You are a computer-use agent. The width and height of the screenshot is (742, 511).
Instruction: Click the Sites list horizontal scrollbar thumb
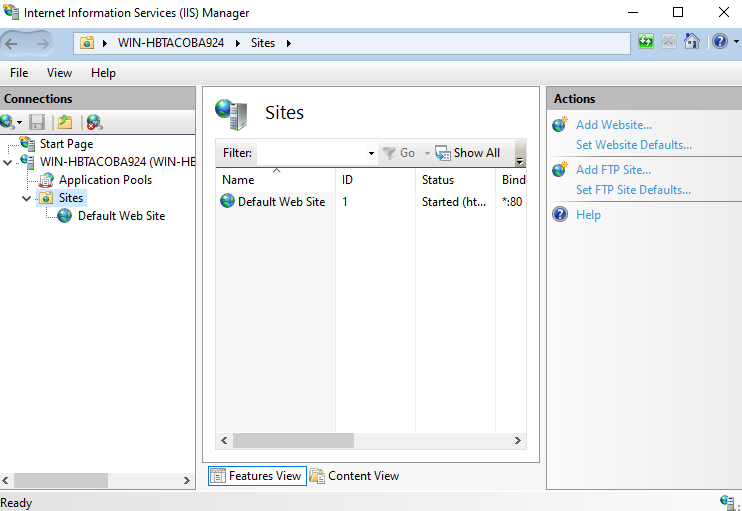click(293, 441)
